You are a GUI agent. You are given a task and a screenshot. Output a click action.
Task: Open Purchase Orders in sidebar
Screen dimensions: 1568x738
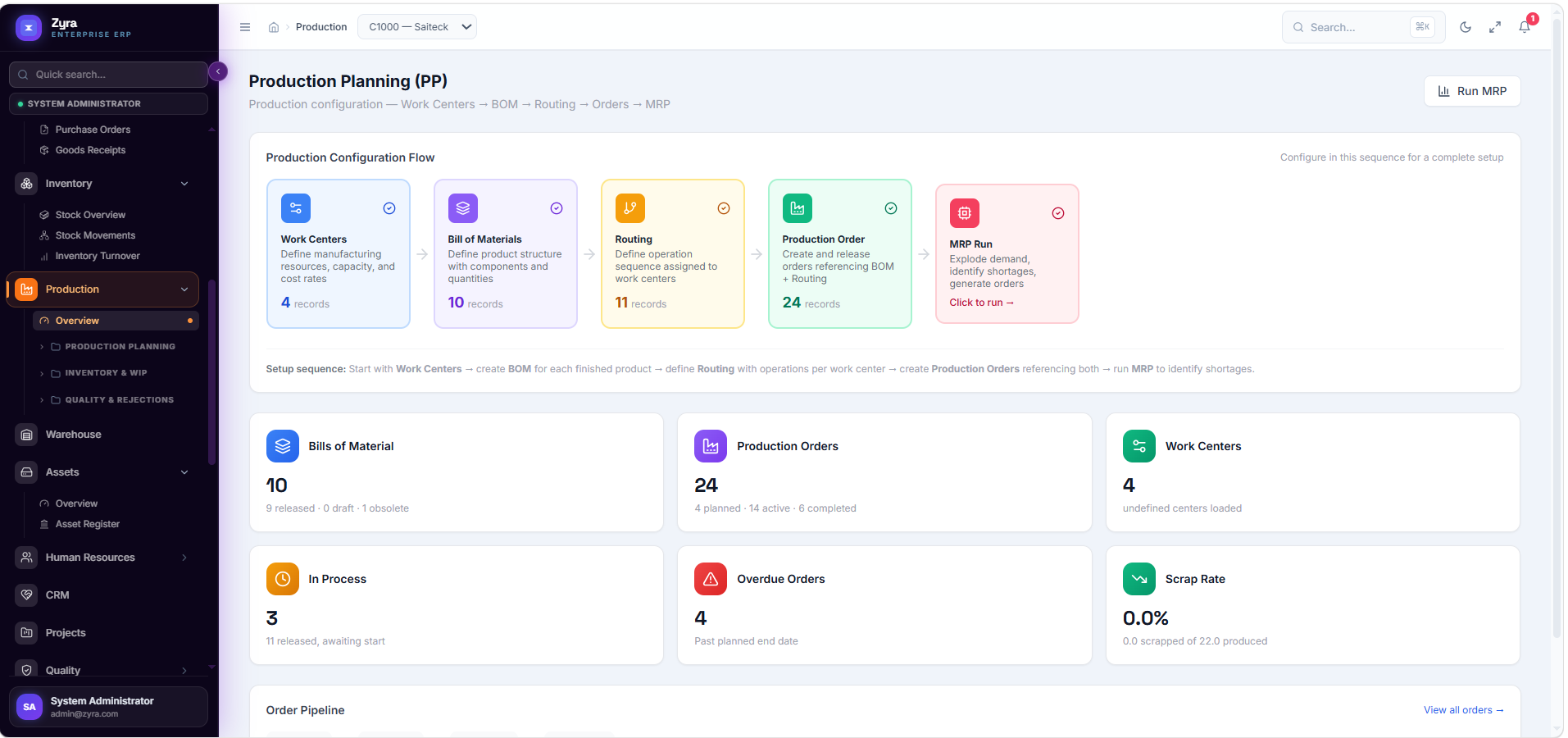(93, 130)
